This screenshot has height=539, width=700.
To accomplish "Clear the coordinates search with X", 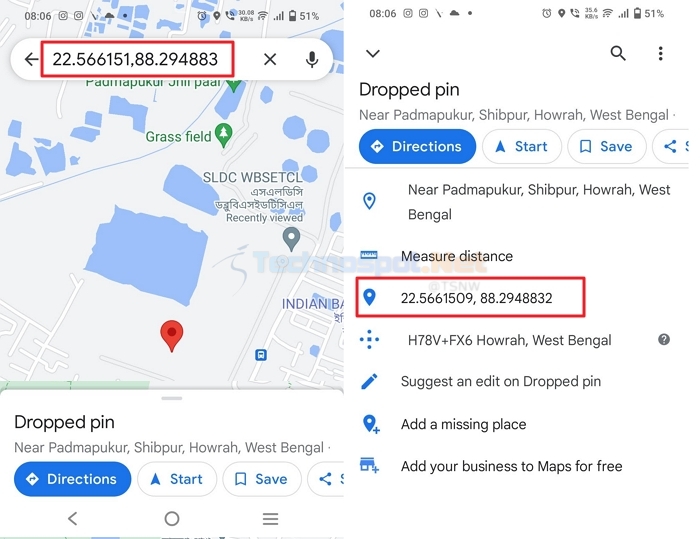I will point(270,59).
